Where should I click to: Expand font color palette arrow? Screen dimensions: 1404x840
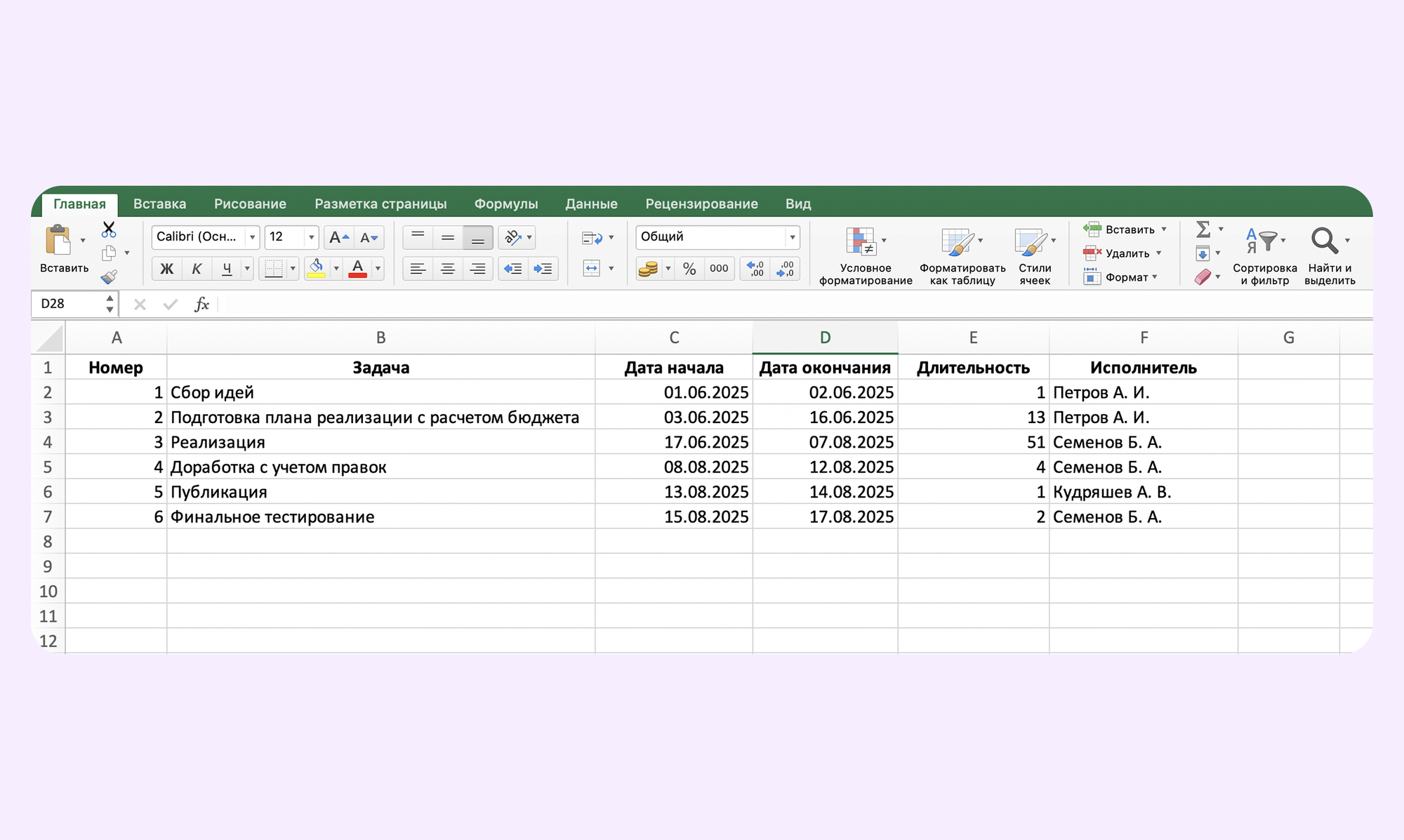[x=378, y=269]
